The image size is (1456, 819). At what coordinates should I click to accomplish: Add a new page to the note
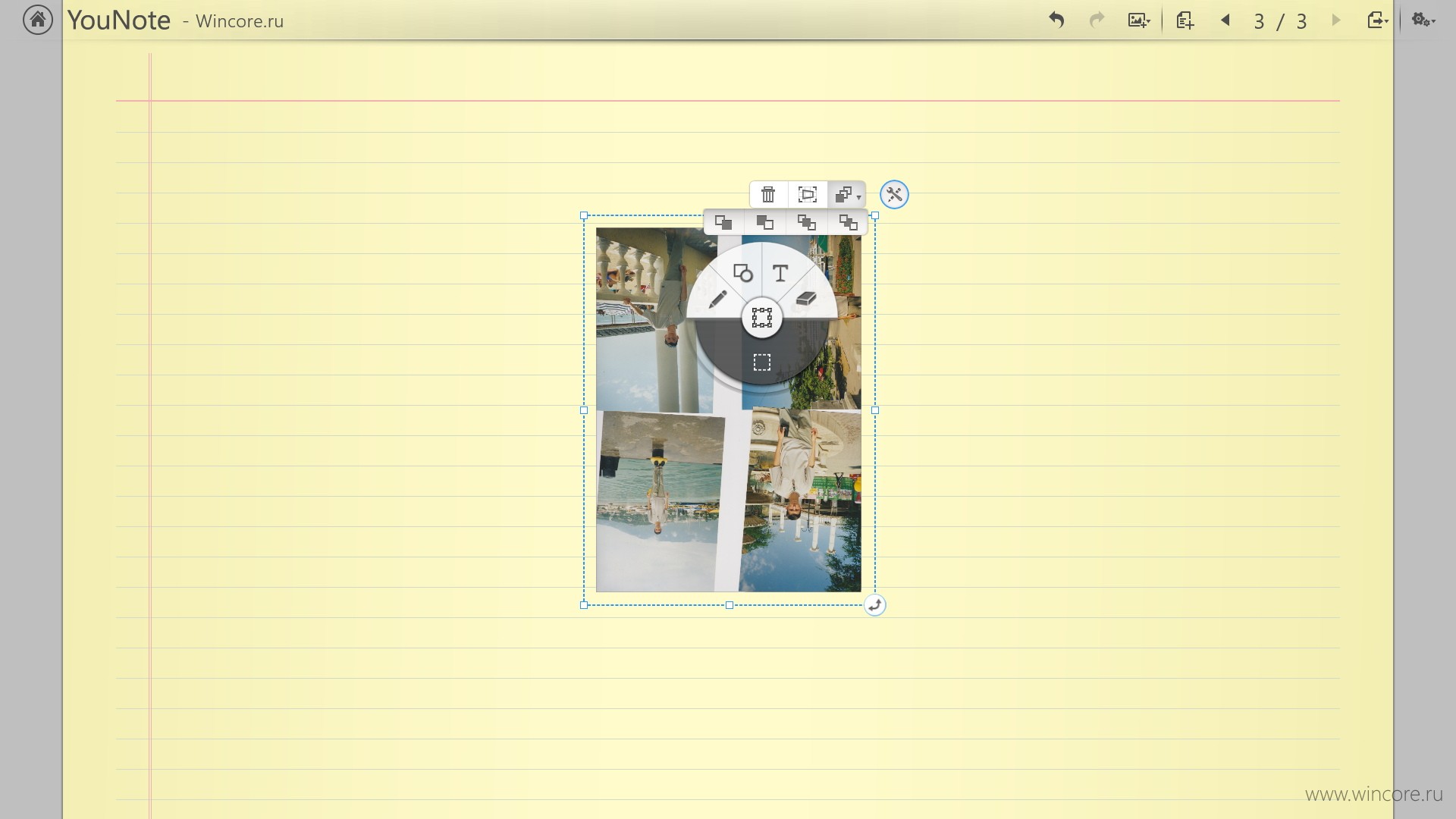coord(1185,20)
